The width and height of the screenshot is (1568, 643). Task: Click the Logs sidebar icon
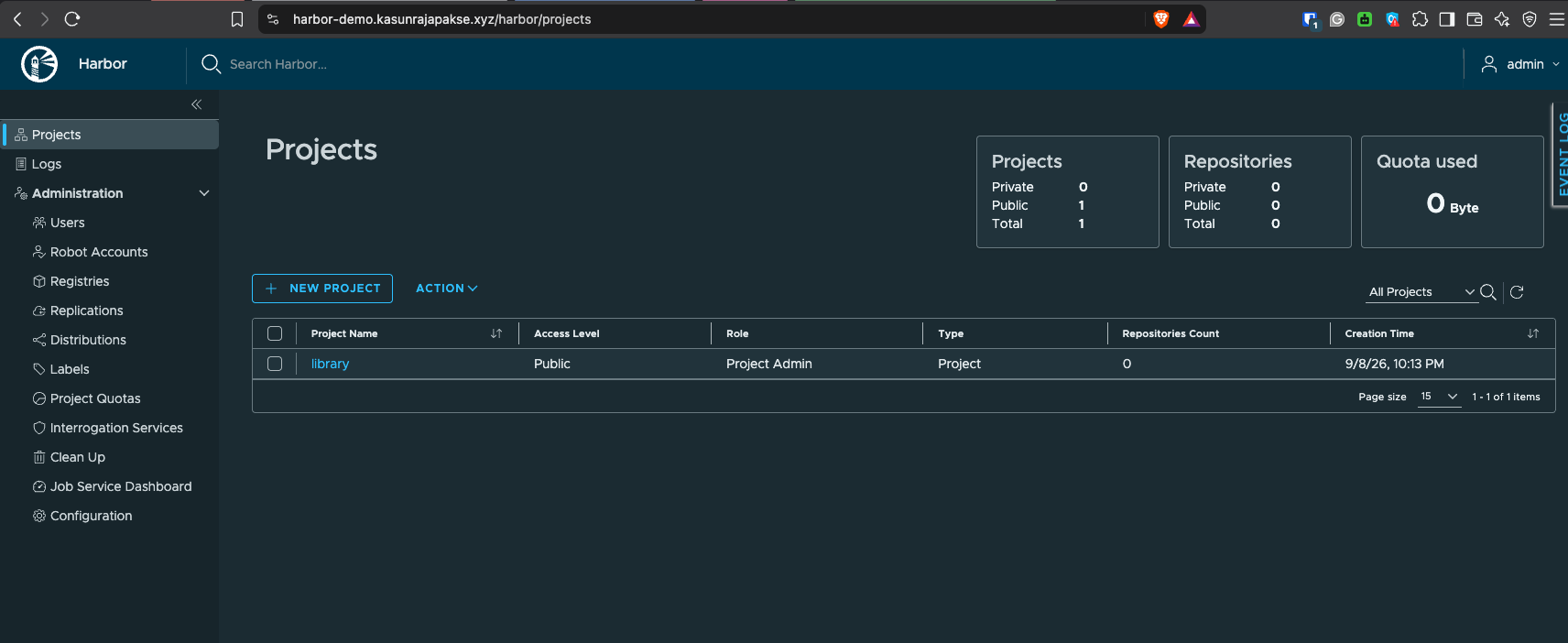coord(21,164)
